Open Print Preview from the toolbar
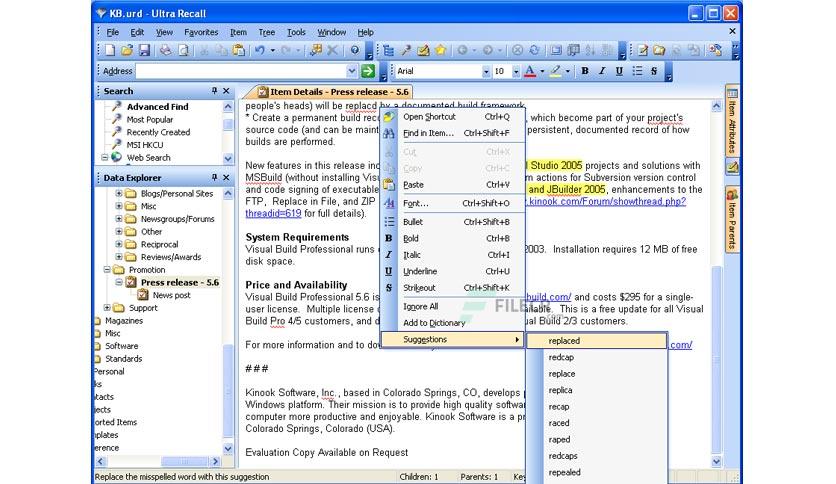This screenshot has height=484, width=836. tap(183, 50)
